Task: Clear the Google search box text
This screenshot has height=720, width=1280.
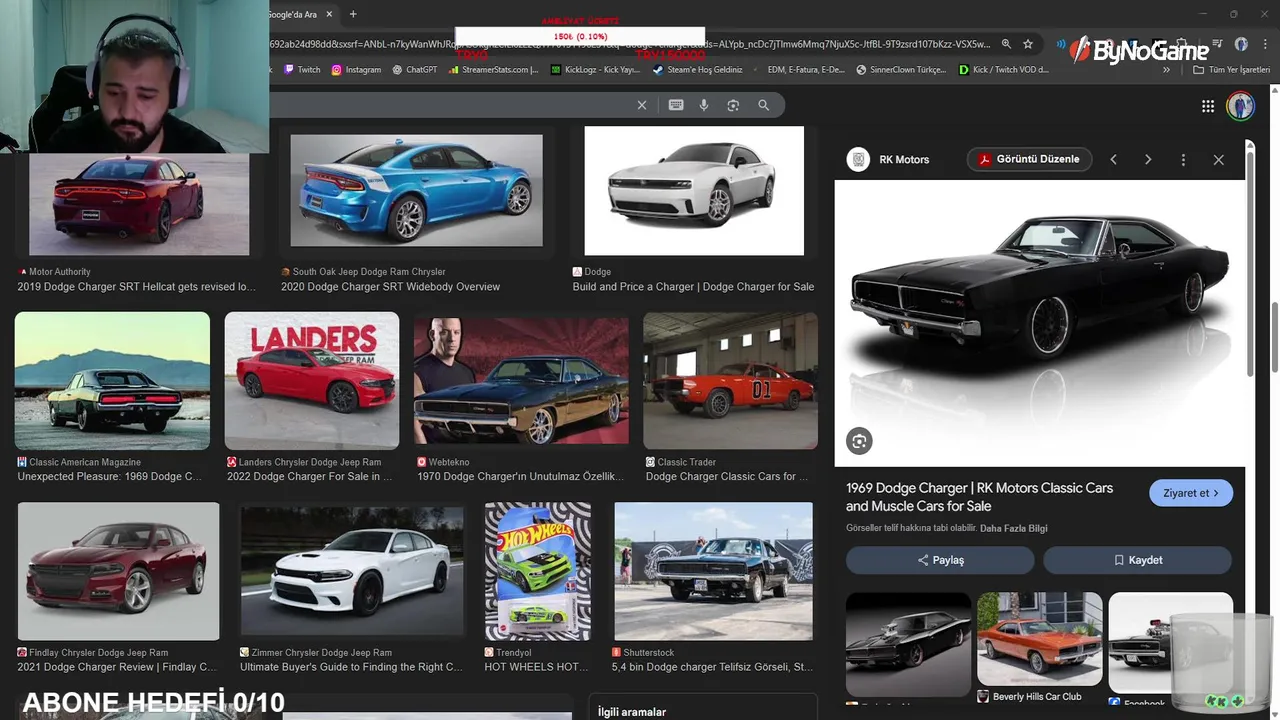Action: point(642,105)
